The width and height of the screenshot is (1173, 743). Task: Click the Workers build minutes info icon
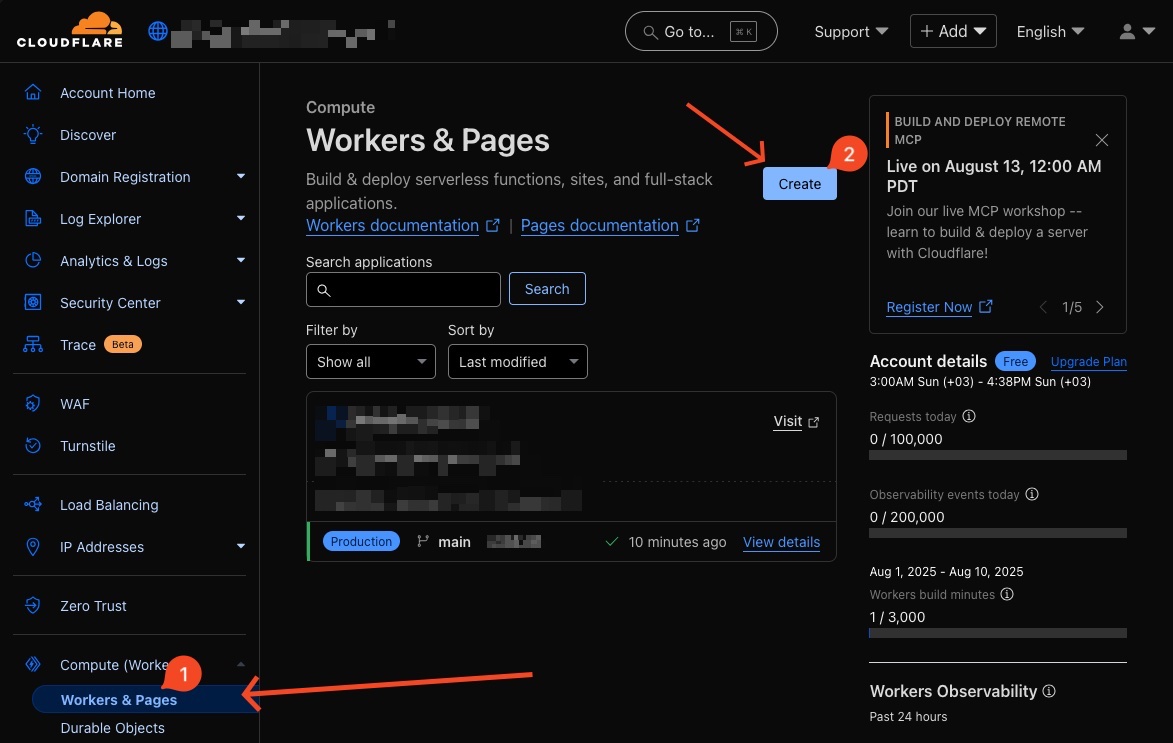(x=1007, y=594)
